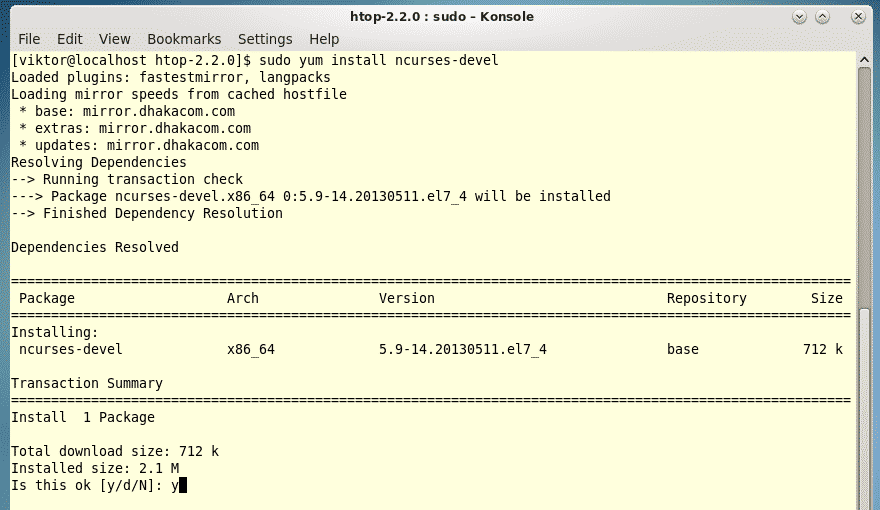Maximize the Konsole window

(x=822, y=17)
